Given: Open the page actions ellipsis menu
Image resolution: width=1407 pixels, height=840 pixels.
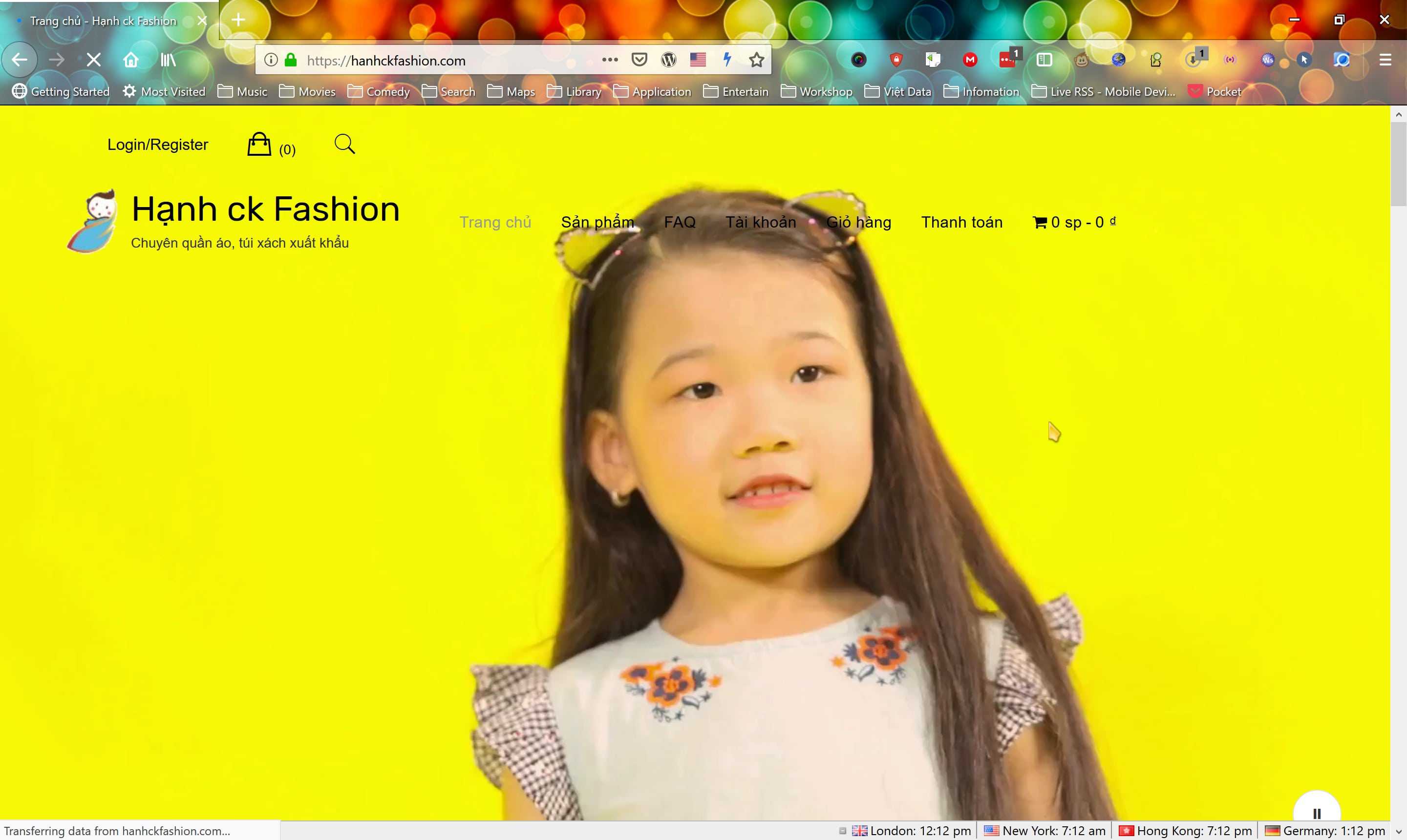Looking at the screenshot, I should click(x=610, y=60).
